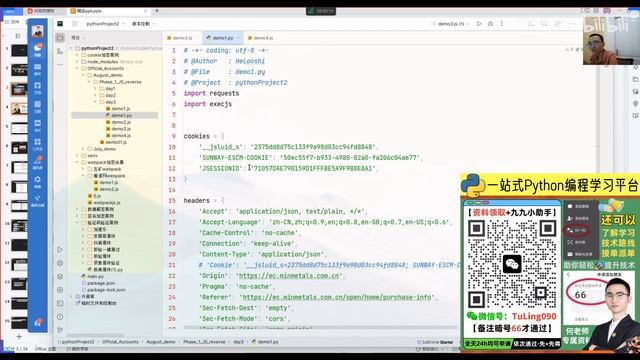Click the PyCharm main menu hamburger icon
The image size is (640, 360).
(75, 24)
